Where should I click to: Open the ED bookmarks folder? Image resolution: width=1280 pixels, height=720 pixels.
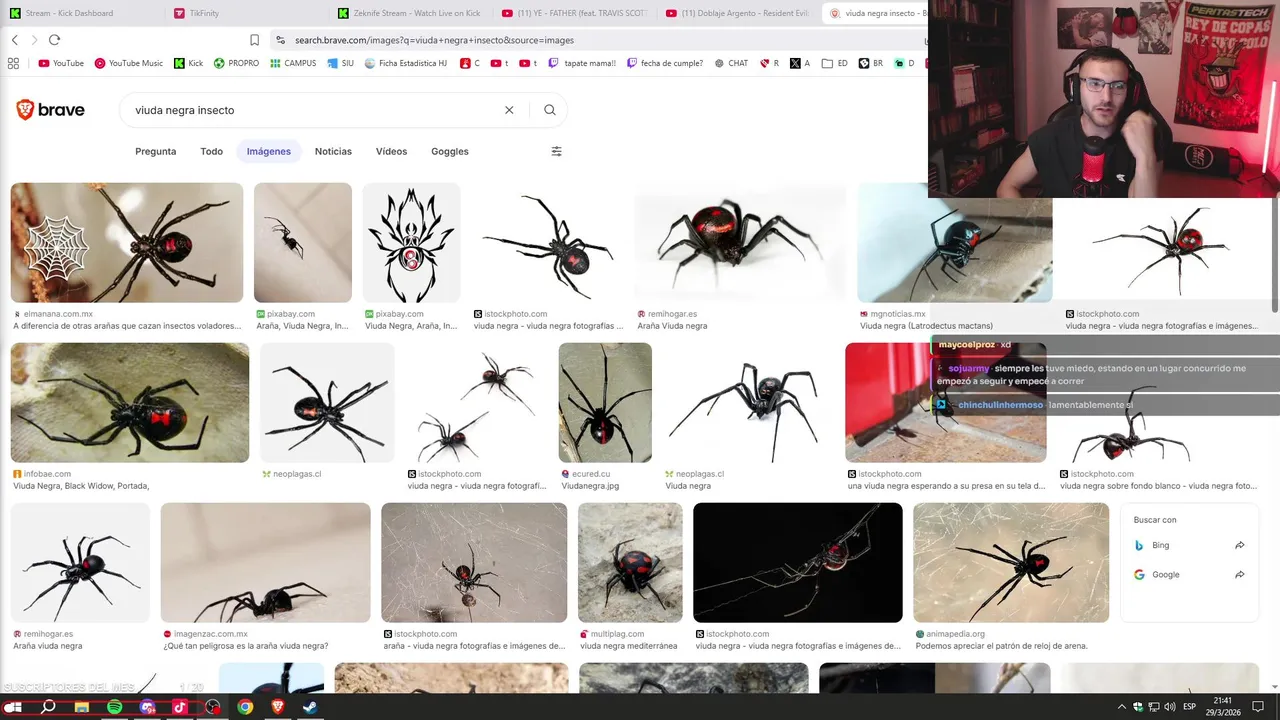coord(835,63)
